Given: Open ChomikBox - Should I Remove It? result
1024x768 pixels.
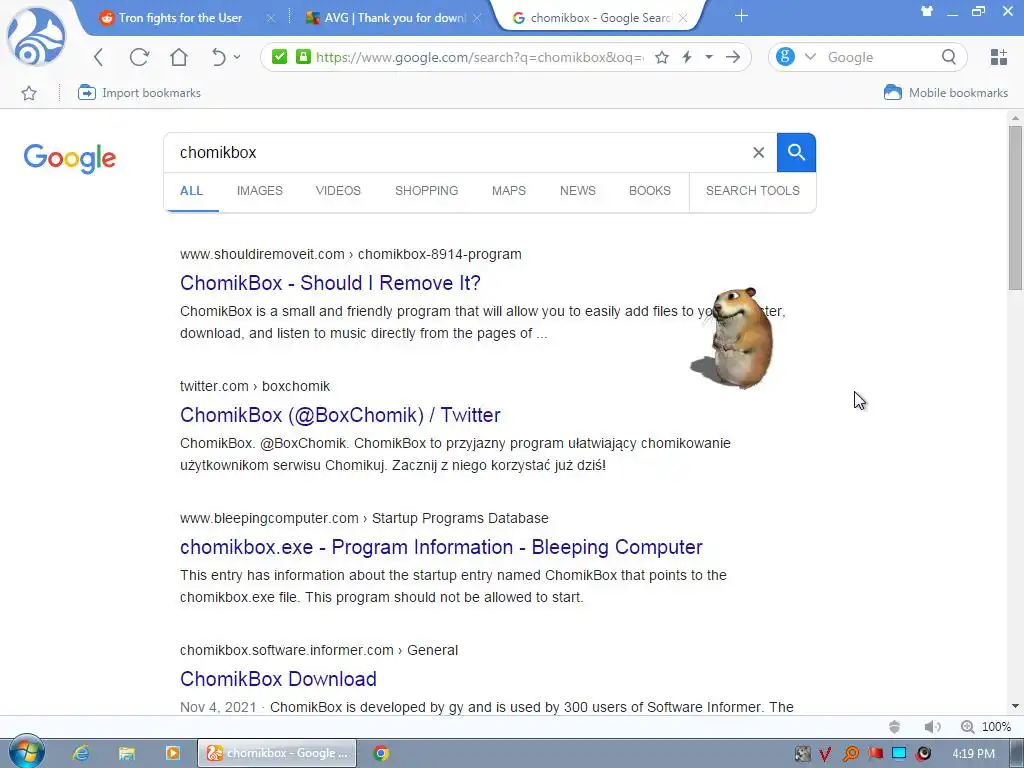Looking at the screenshot, I should click(330, 283).
